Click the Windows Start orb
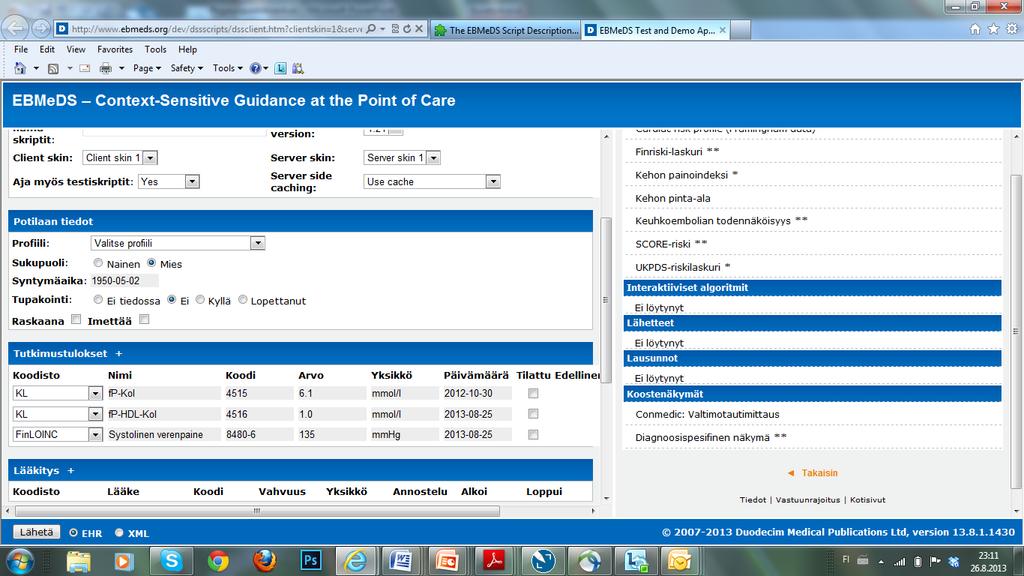 point(20,561)
